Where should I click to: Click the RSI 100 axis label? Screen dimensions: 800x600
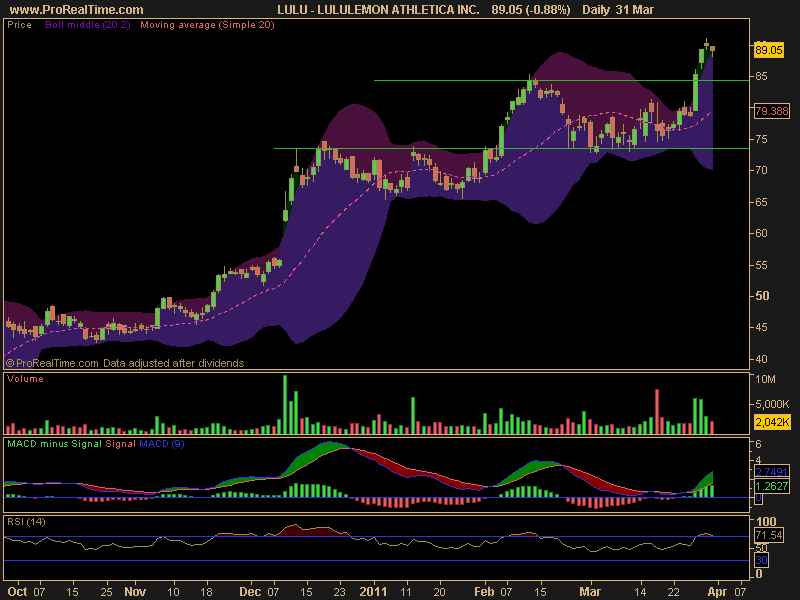pyautogui.click(x=765, y=521)
